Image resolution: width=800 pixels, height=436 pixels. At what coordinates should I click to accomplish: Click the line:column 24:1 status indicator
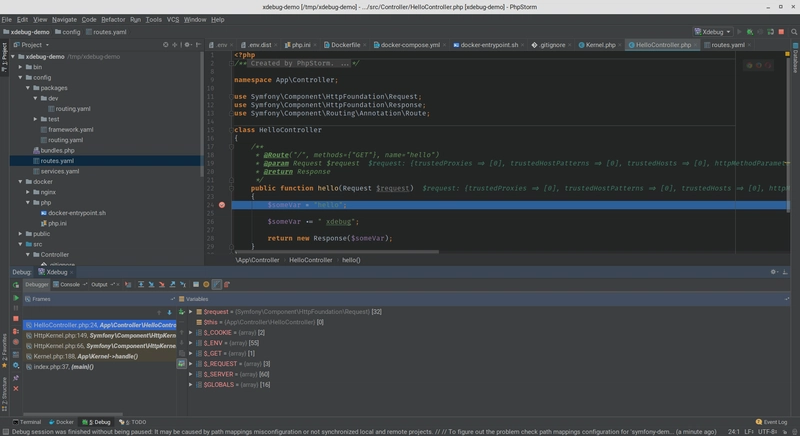click(x=734, y=432)
